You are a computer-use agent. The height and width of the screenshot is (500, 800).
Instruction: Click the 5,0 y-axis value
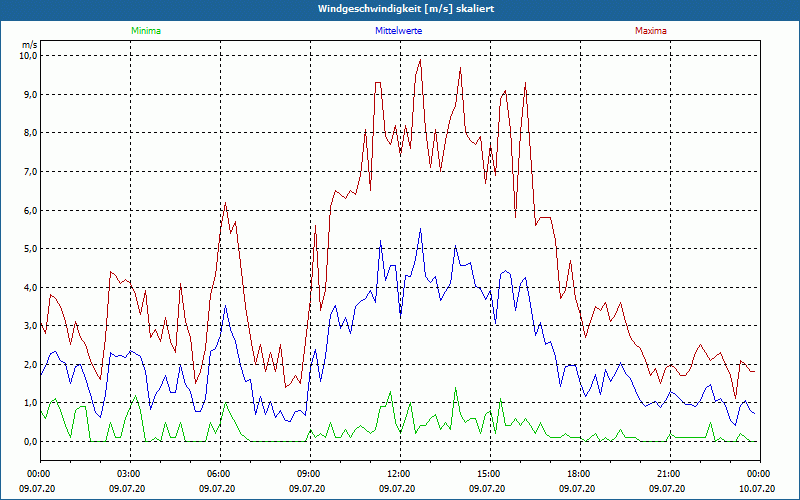coord(31,248)
